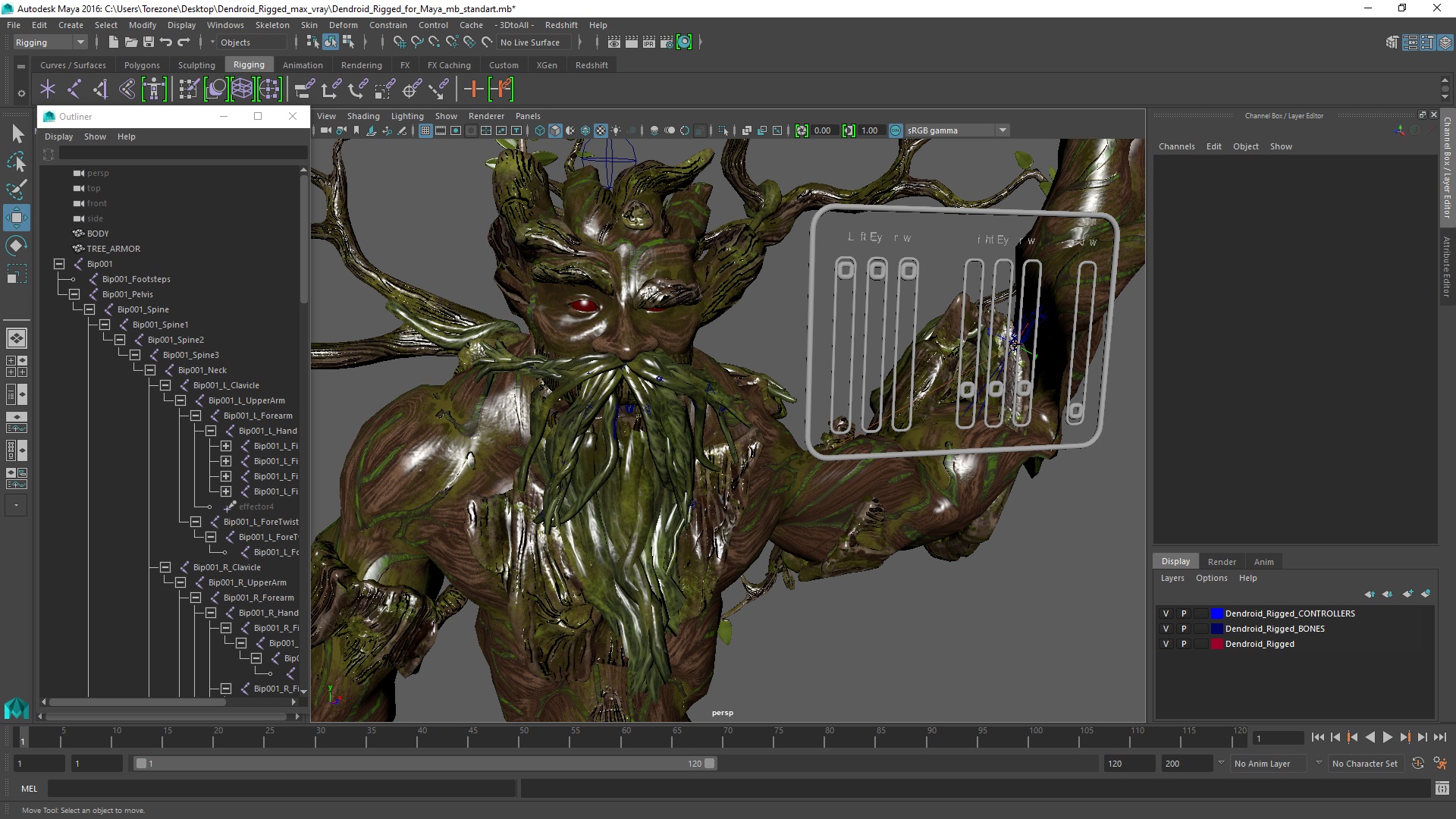Click the Create Locator shelf icon
Screen dimensions: 1456x819
(48, 89)
